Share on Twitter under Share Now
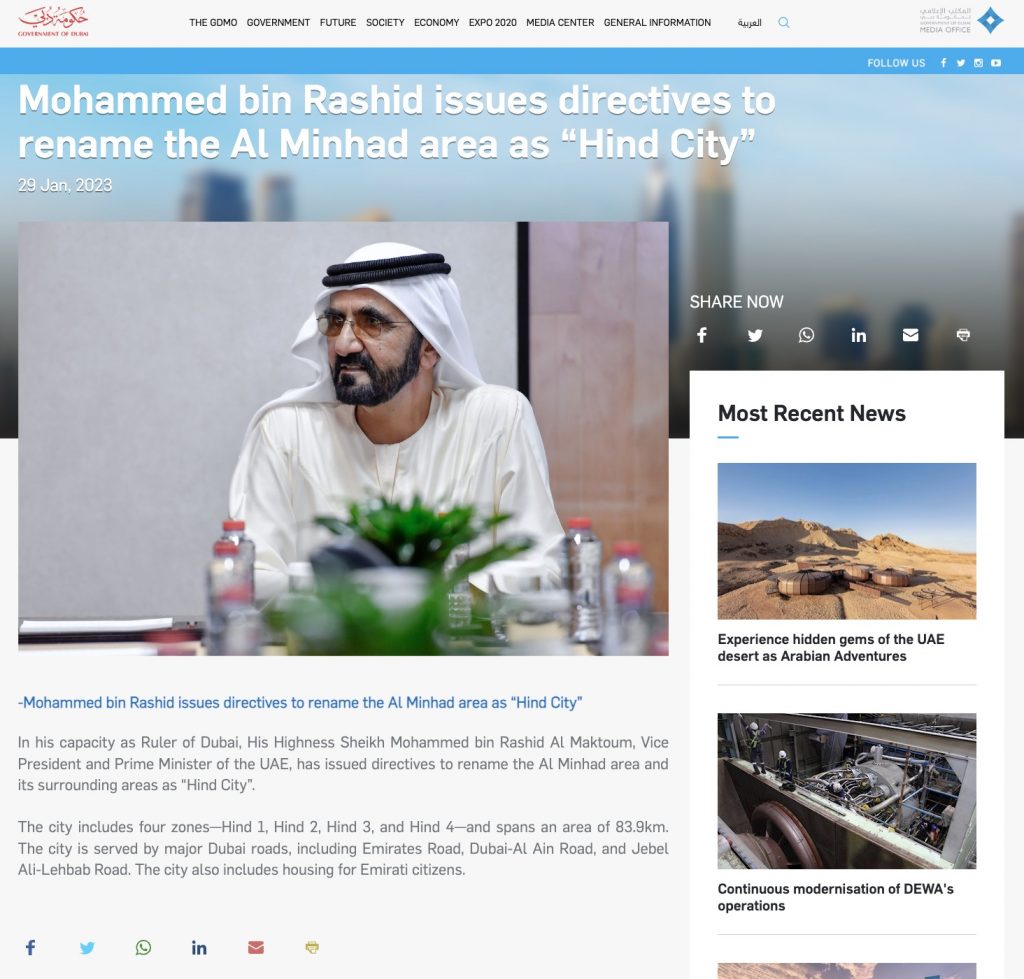Viewport: 1024px width, 979px height. tap(755, 335)
